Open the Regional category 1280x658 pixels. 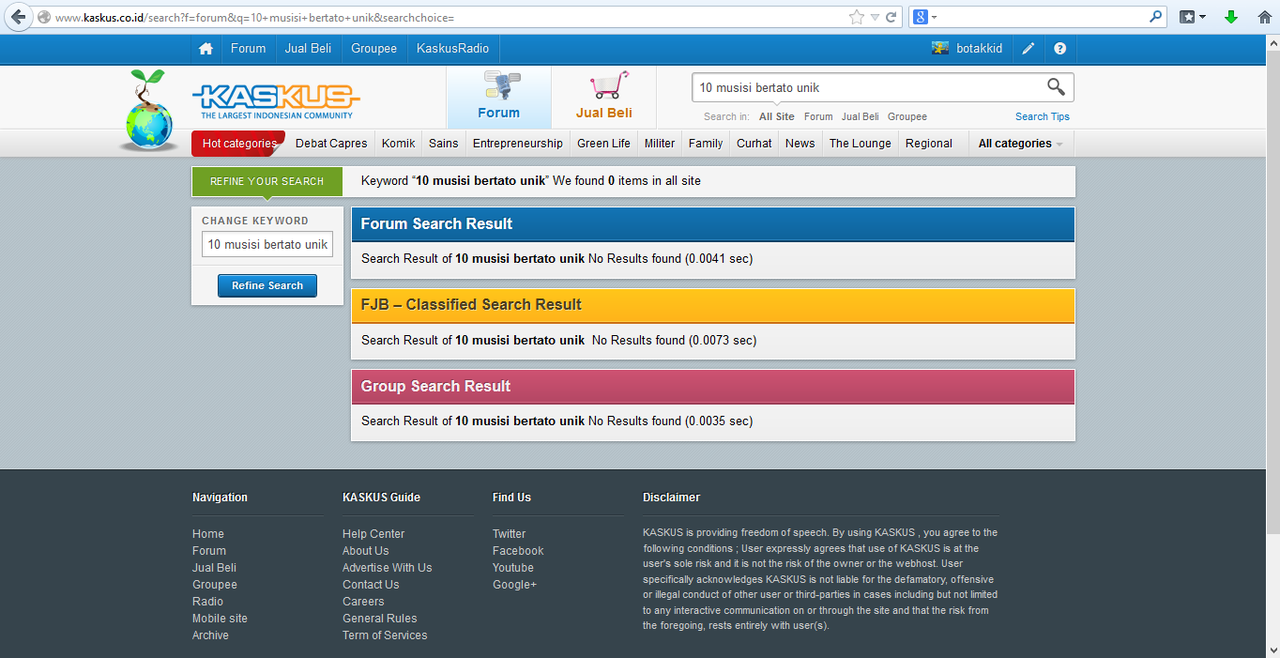coord(929,144)
